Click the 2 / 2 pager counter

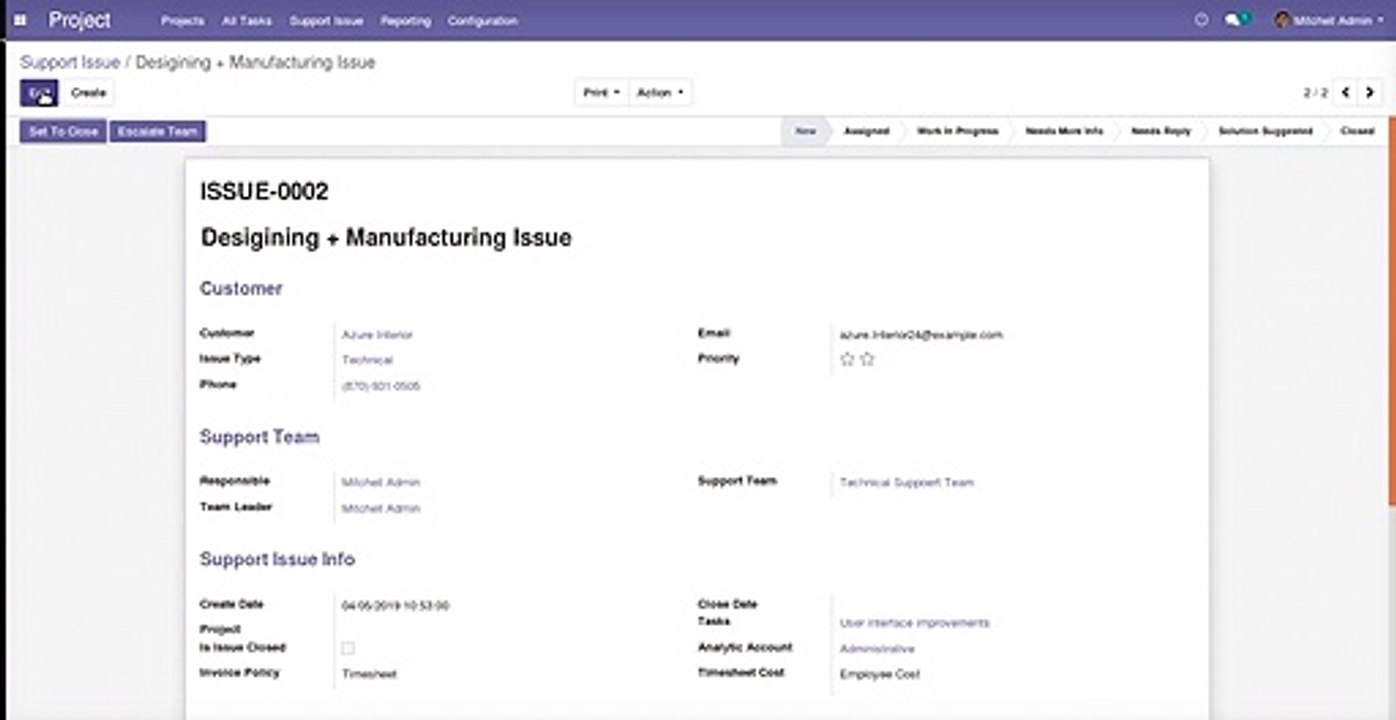tap(1316, 93)
